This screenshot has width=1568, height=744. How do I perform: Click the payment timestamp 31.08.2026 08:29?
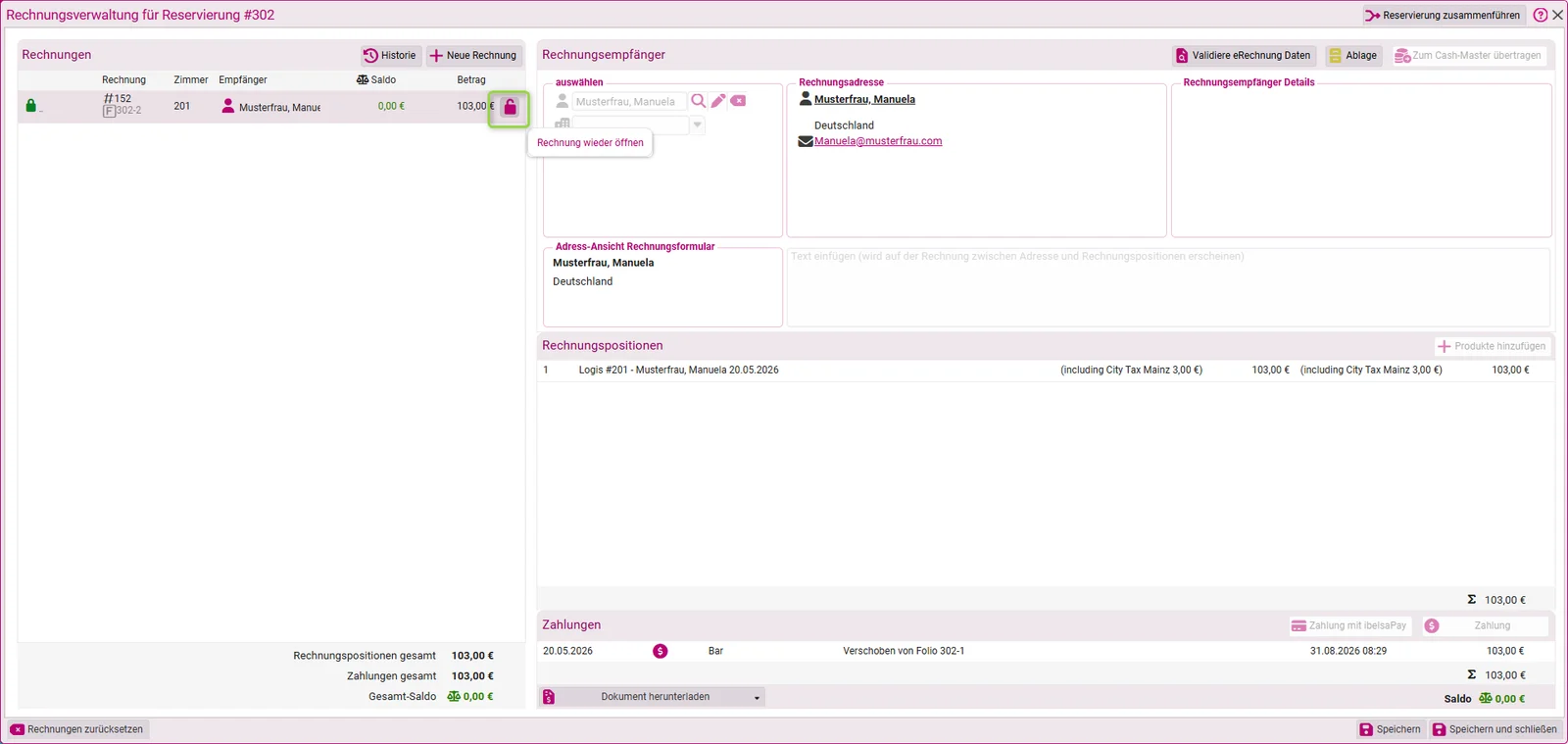click(1348, 651)
